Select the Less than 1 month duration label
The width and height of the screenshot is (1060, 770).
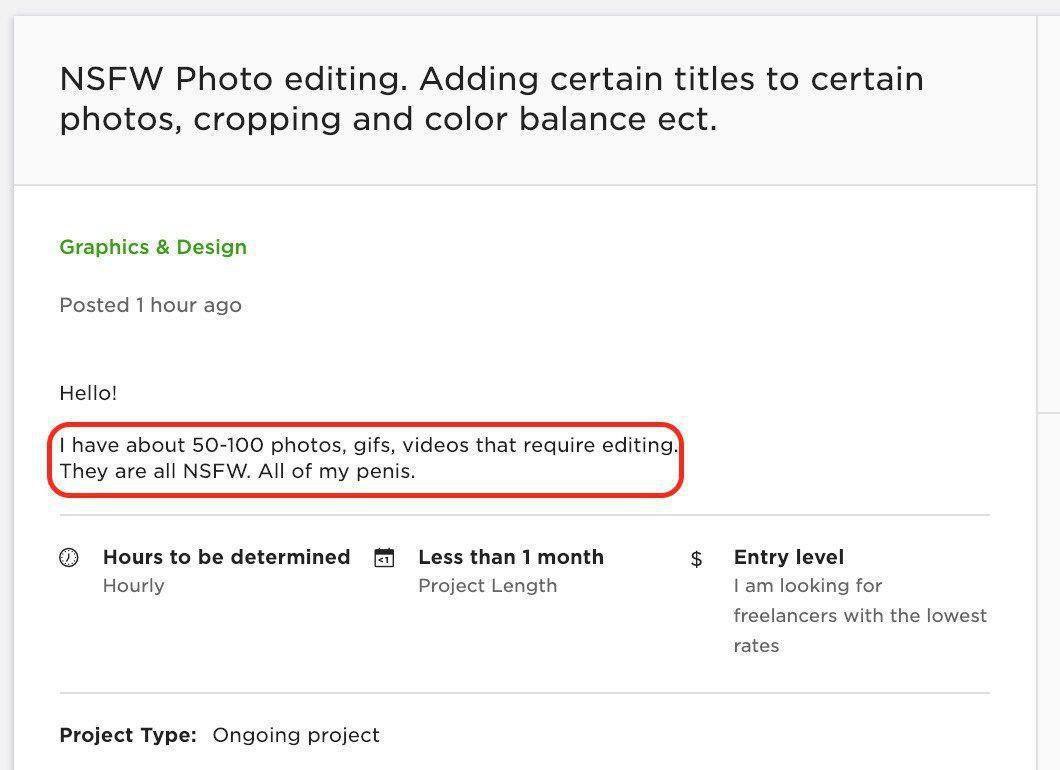coord(511,557)
